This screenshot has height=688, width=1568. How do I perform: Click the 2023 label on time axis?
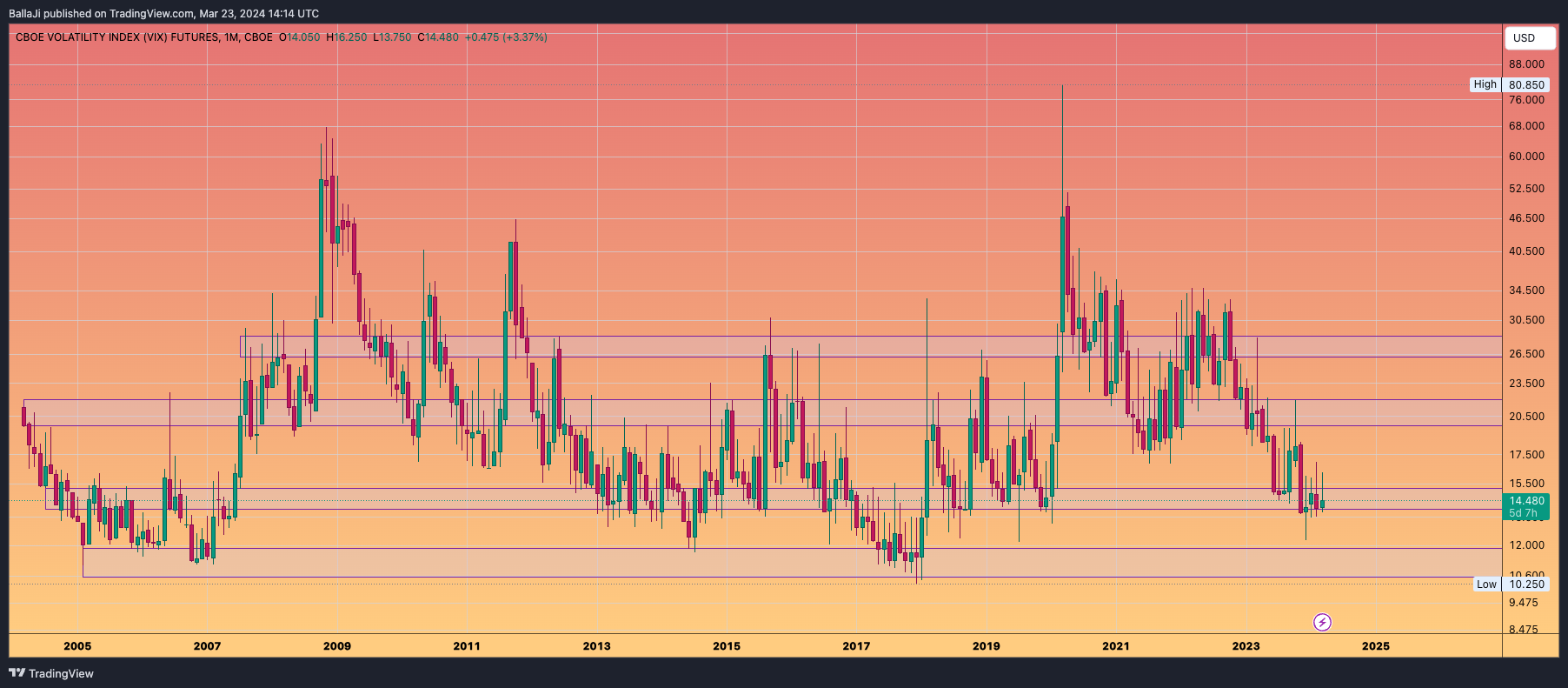tap(1246, 645)
